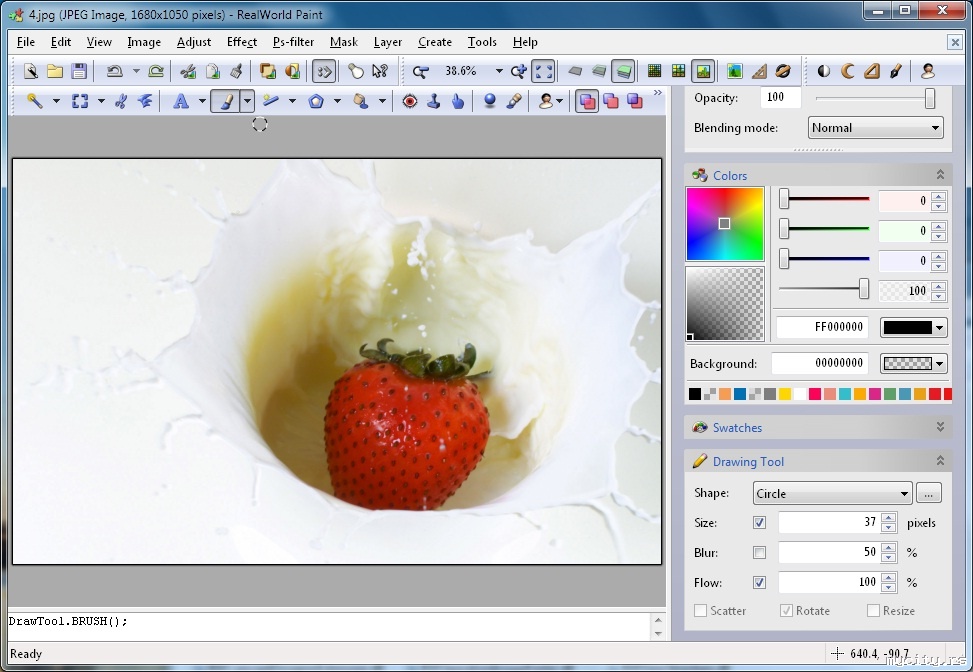973x672 pixels.
Task: Click the hex color field FF000000
Action: (824, 328)
